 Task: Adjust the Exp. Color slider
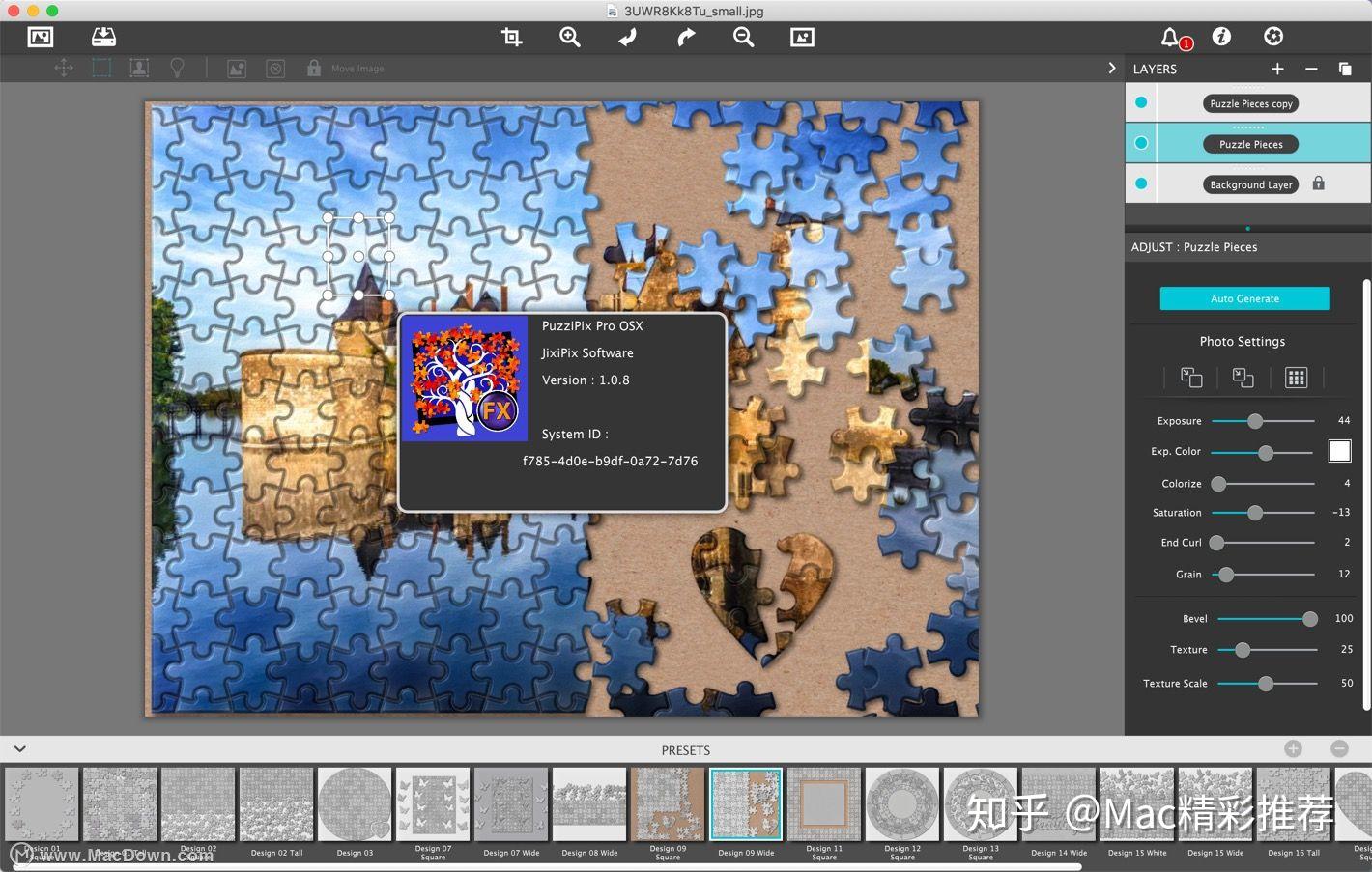(1263, 452)
